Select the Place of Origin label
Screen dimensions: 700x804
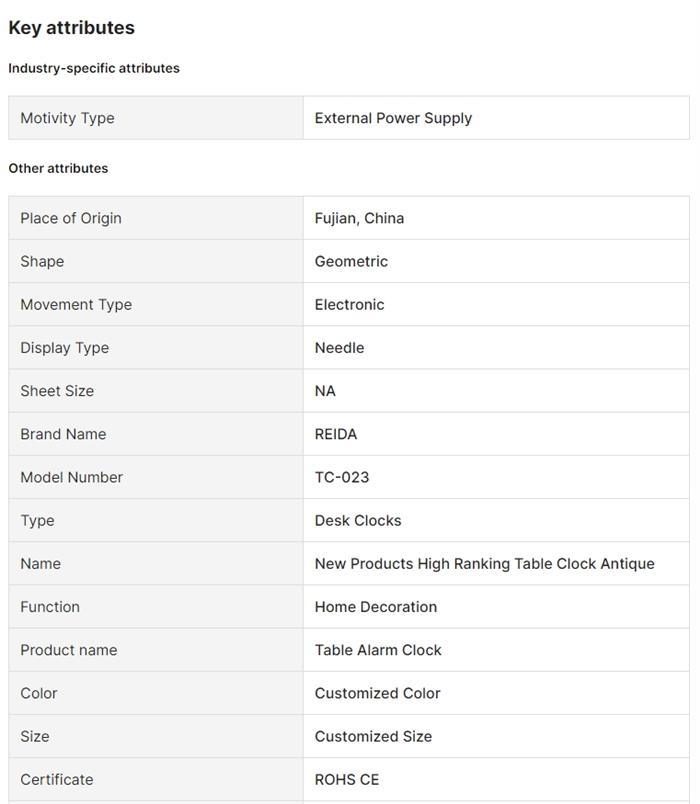(x=71, y=218)
